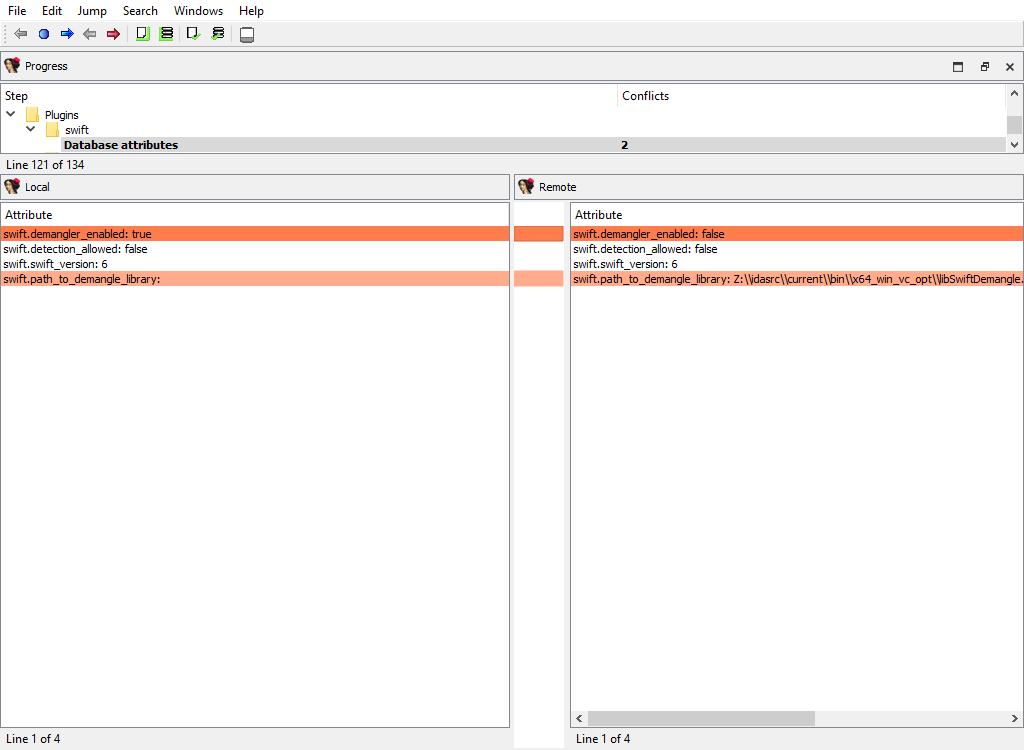This screenshot has height=750, width=1024.
Task: Click the Progress list scroll-down arrow
Action: click(1015, 145)
